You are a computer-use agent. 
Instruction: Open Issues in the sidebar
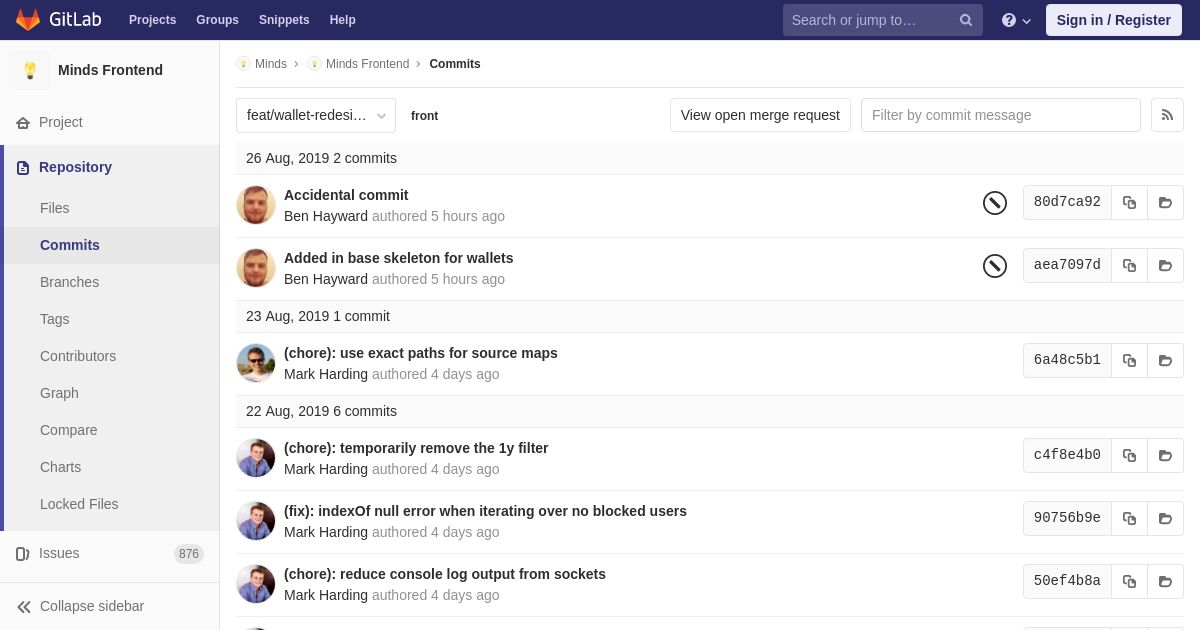(x=59, y=553)
